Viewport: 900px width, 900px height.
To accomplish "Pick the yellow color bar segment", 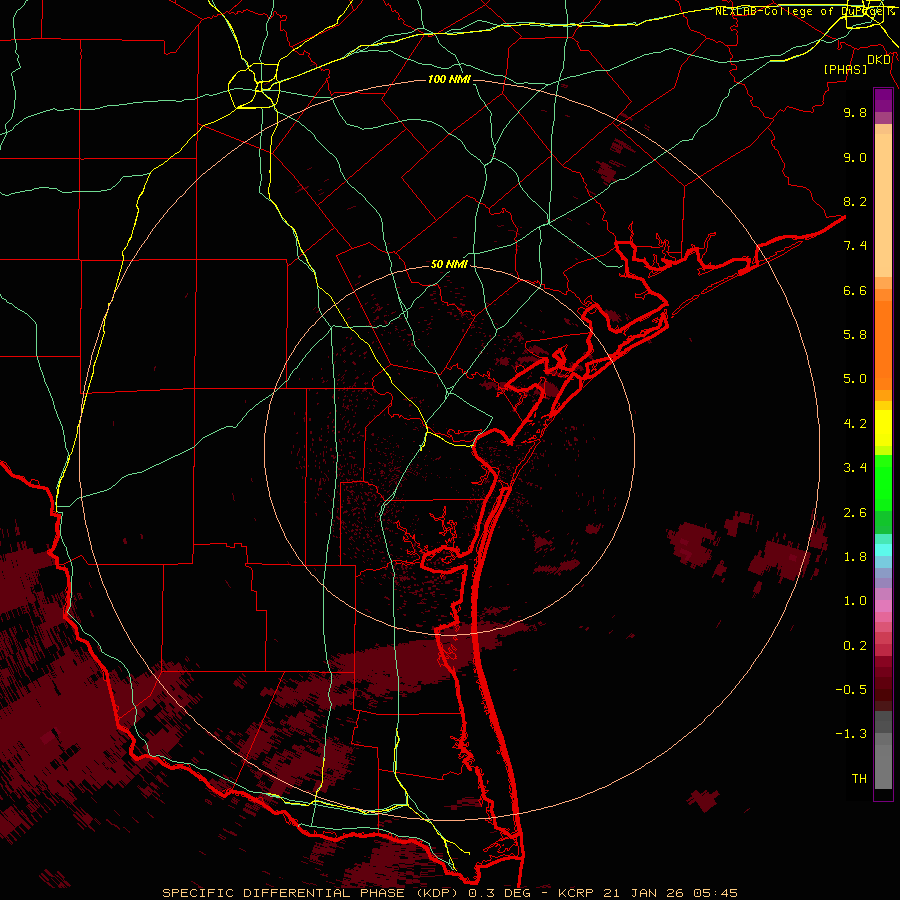I will [x=883, y=428].
